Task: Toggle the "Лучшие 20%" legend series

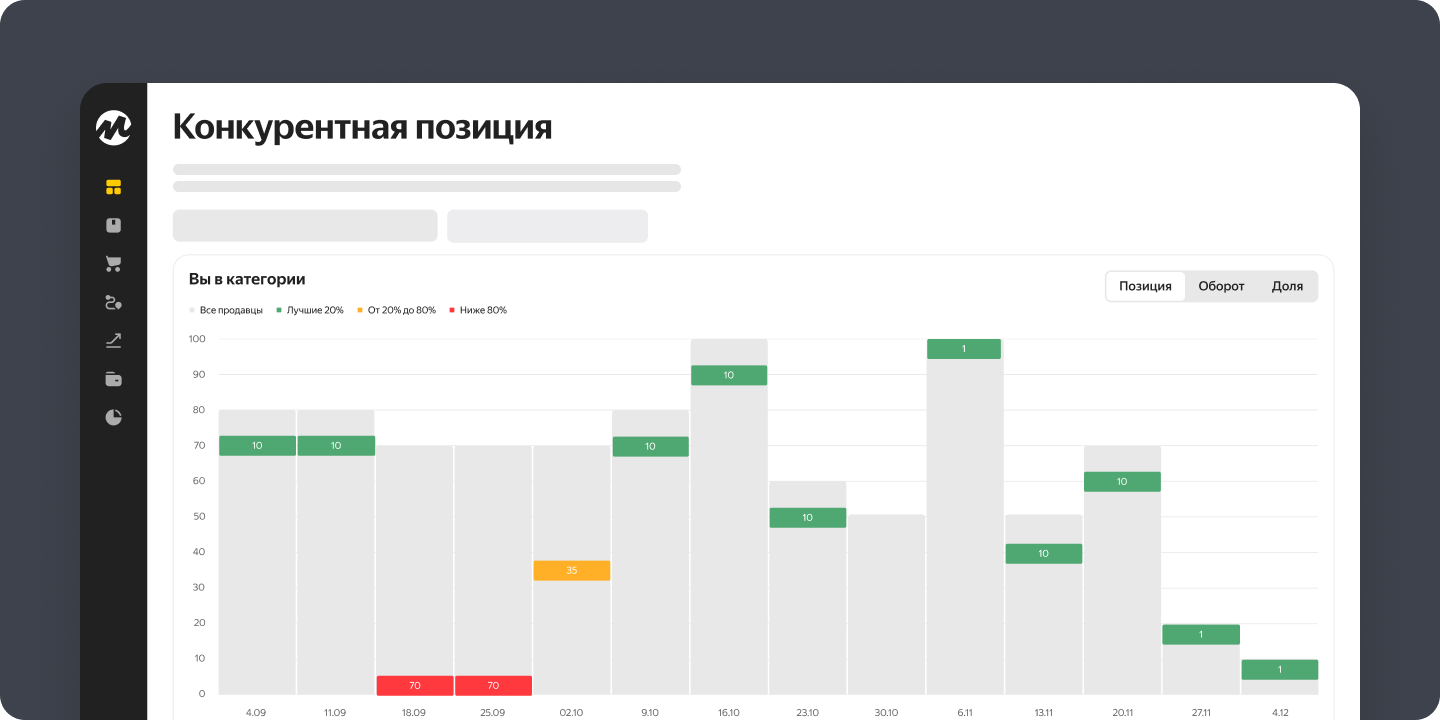Action: (x=310, y=310)
